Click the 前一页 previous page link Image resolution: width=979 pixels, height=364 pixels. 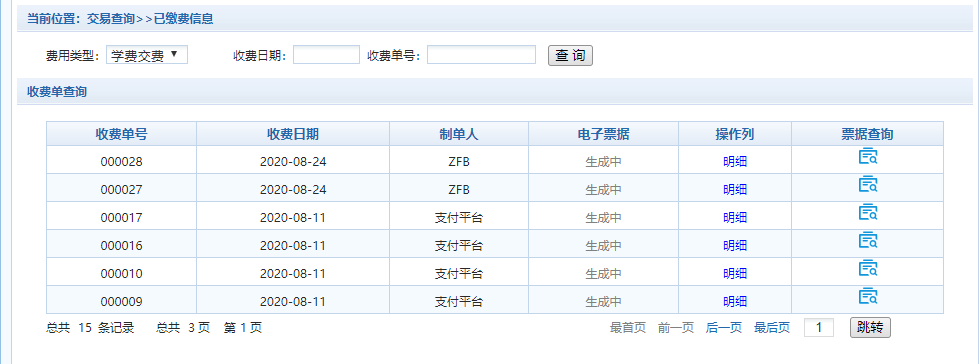tap(676, 328)
